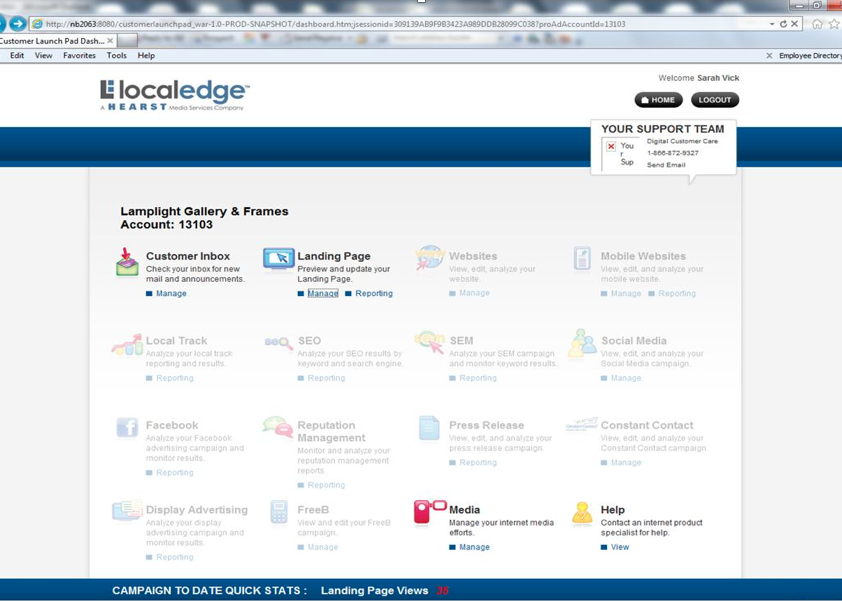Click the Lamplight Gallery & Frames heading

click(x=204, y=211)
